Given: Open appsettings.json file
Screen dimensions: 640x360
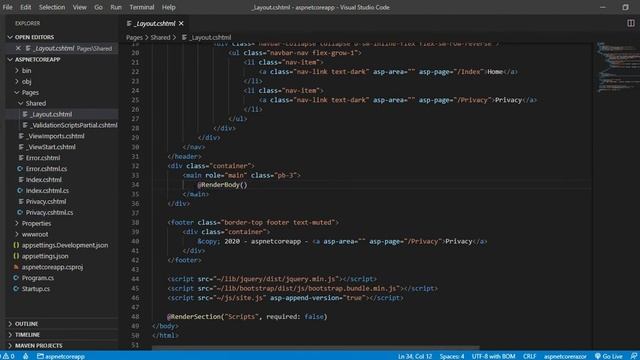Looking at the screenshot, I should coord(45,256).
